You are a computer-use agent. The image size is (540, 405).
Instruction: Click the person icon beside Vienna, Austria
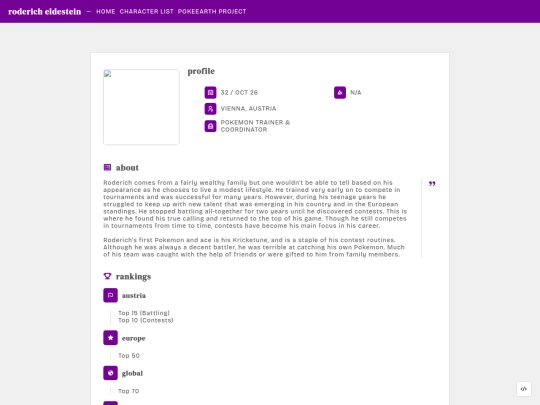(x=210, y=109)
